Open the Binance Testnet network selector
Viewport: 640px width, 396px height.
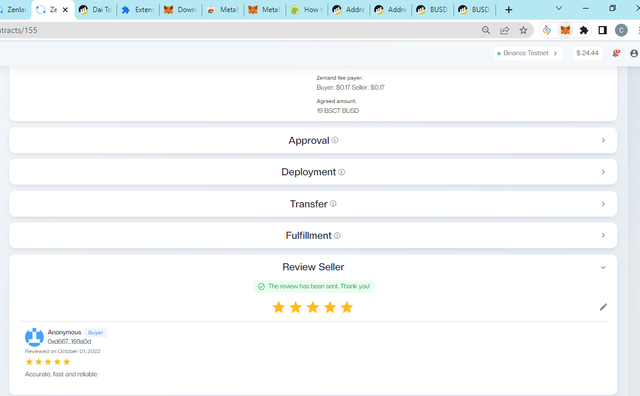(527, 53)
